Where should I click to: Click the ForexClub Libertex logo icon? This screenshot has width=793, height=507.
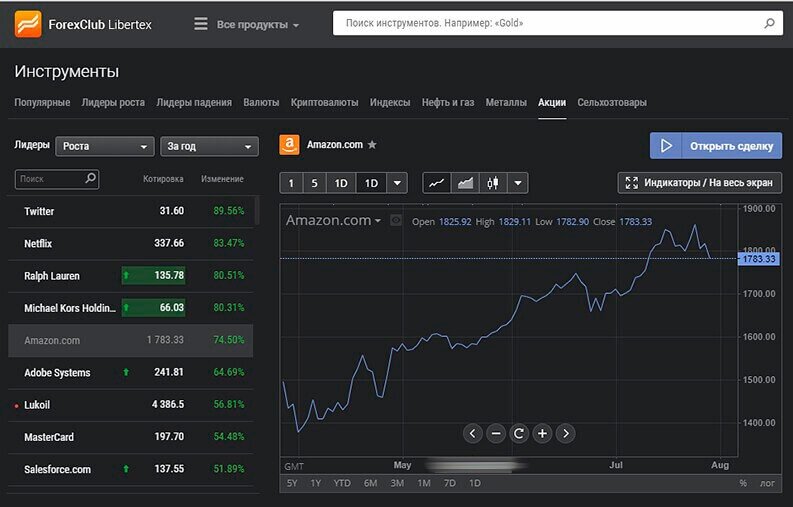[x=28, y=24]
